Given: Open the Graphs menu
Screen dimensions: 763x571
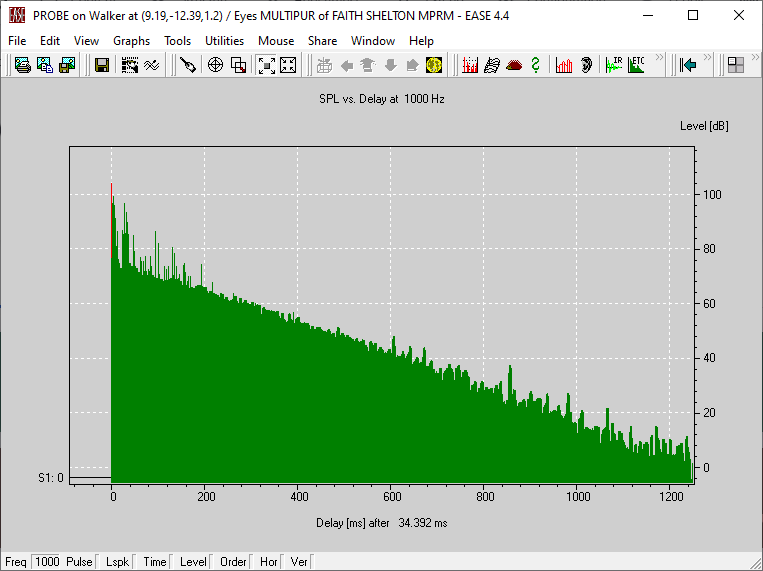Looking at the screenshot, I should pos(131,41).
